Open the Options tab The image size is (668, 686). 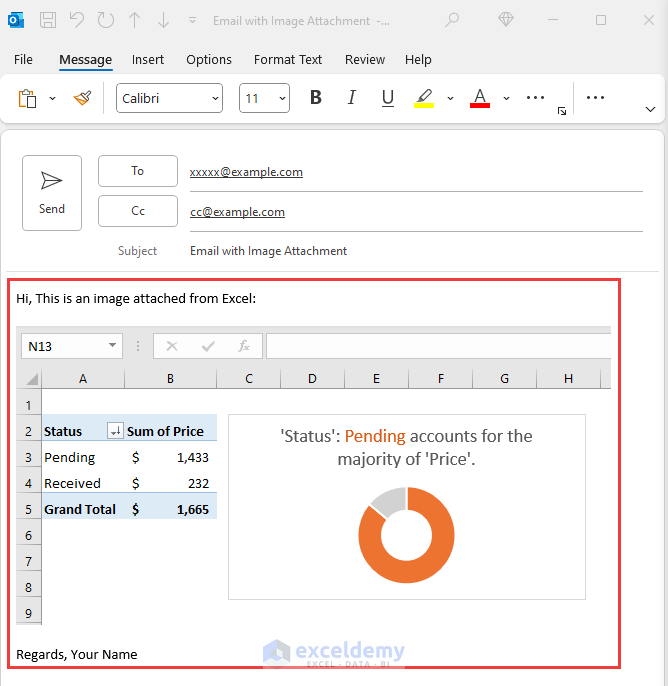(x=209, y=60)
